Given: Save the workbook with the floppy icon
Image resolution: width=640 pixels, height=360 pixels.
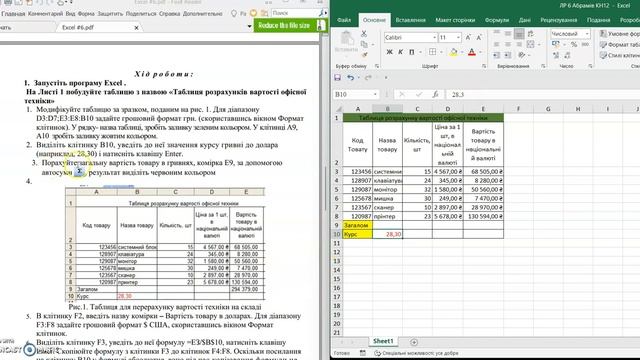Looking at the screenshot, I should point(338,78).
